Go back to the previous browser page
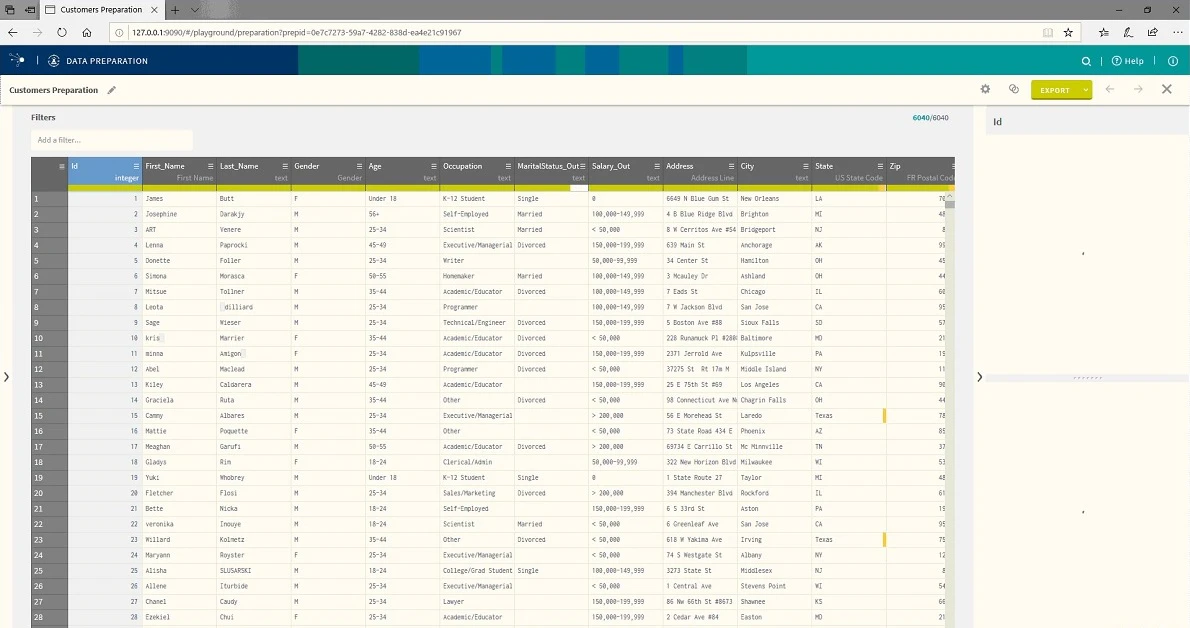Image resolution: width=1190 pixels, height=628 pixels. 13,33
